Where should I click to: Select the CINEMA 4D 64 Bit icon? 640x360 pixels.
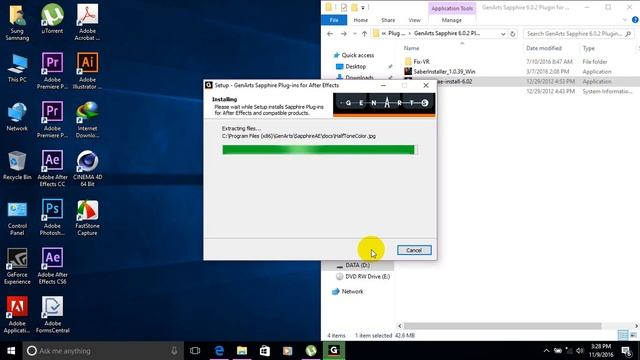click(87, 169)
